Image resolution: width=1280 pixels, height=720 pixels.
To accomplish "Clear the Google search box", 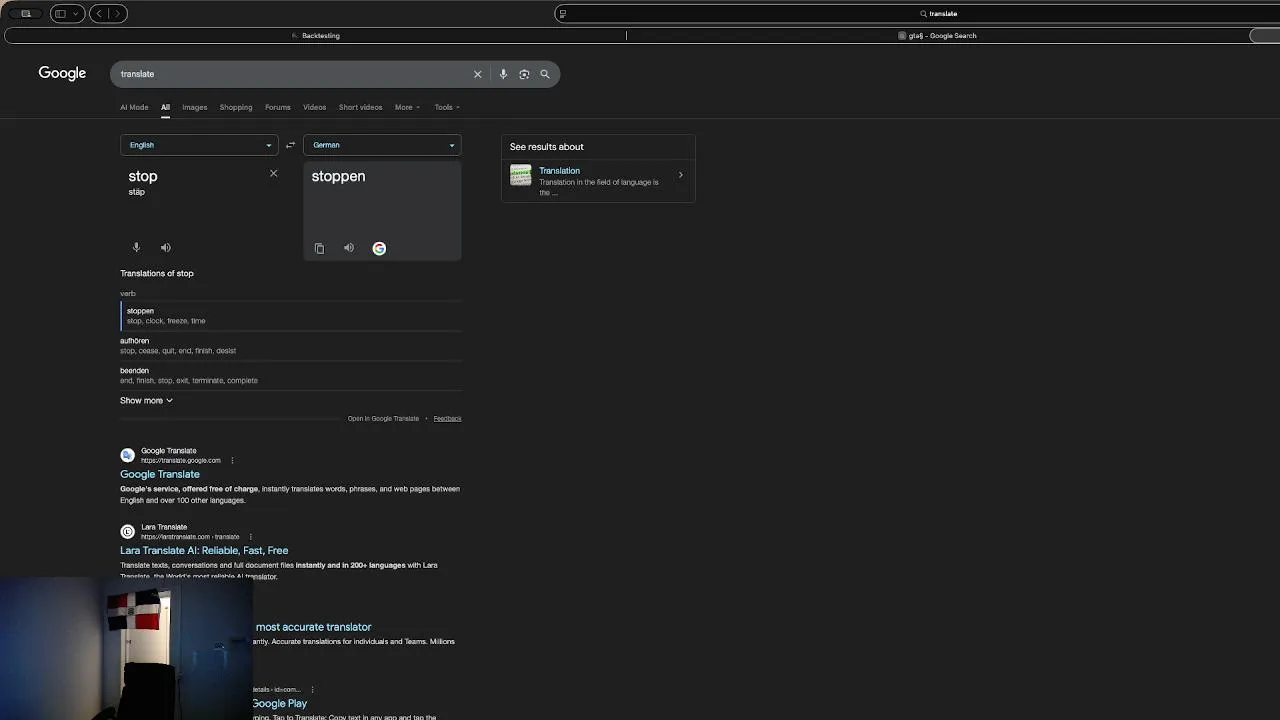I will [477, 74].
